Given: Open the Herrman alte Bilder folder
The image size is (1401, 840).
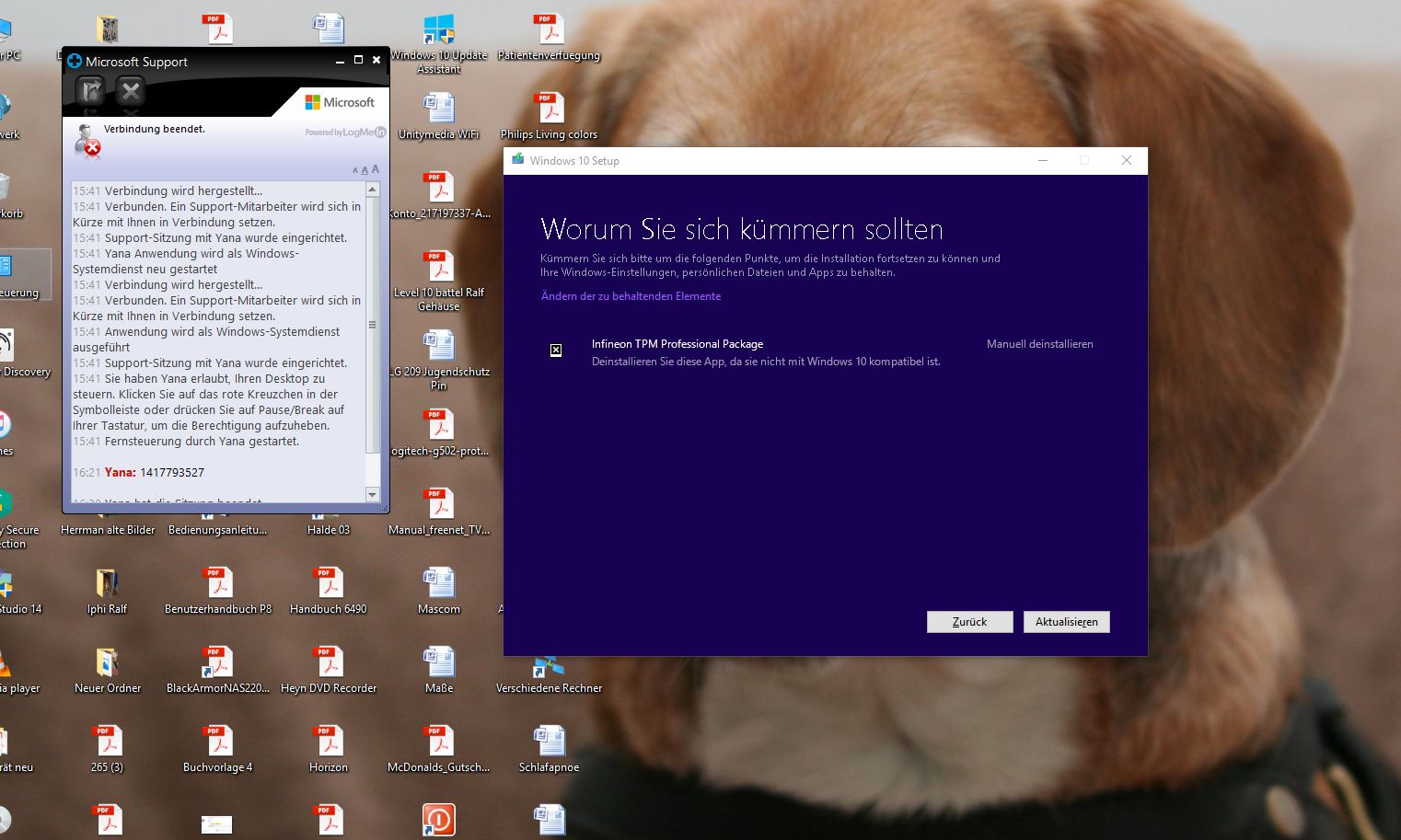Looking at the screenshot, I should tap(108, 530).
